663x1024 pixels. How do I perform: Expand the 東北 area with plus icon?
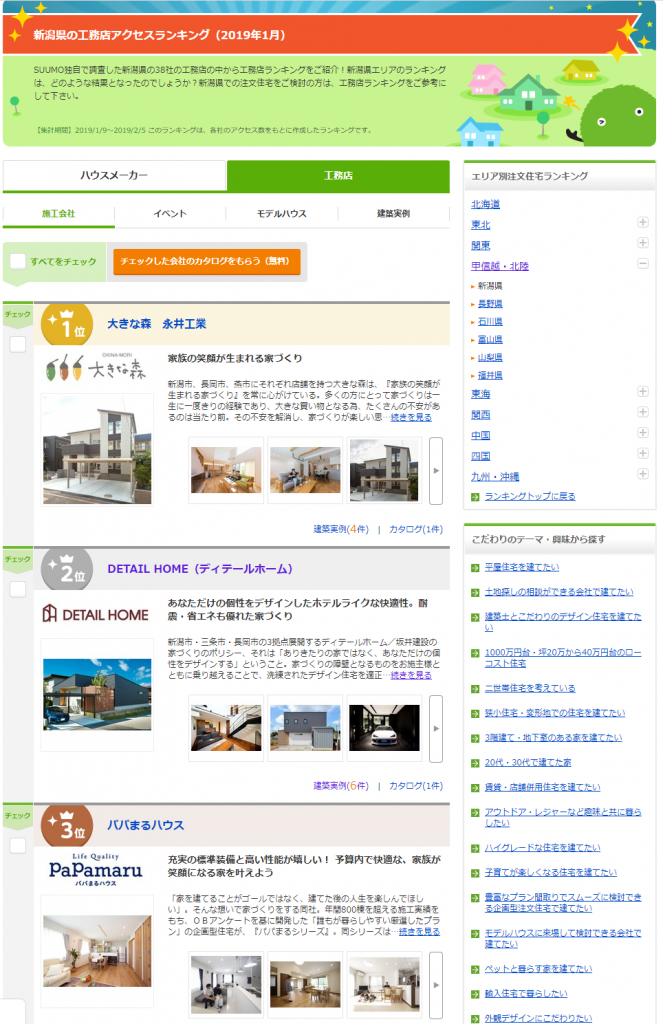point(643,225)
